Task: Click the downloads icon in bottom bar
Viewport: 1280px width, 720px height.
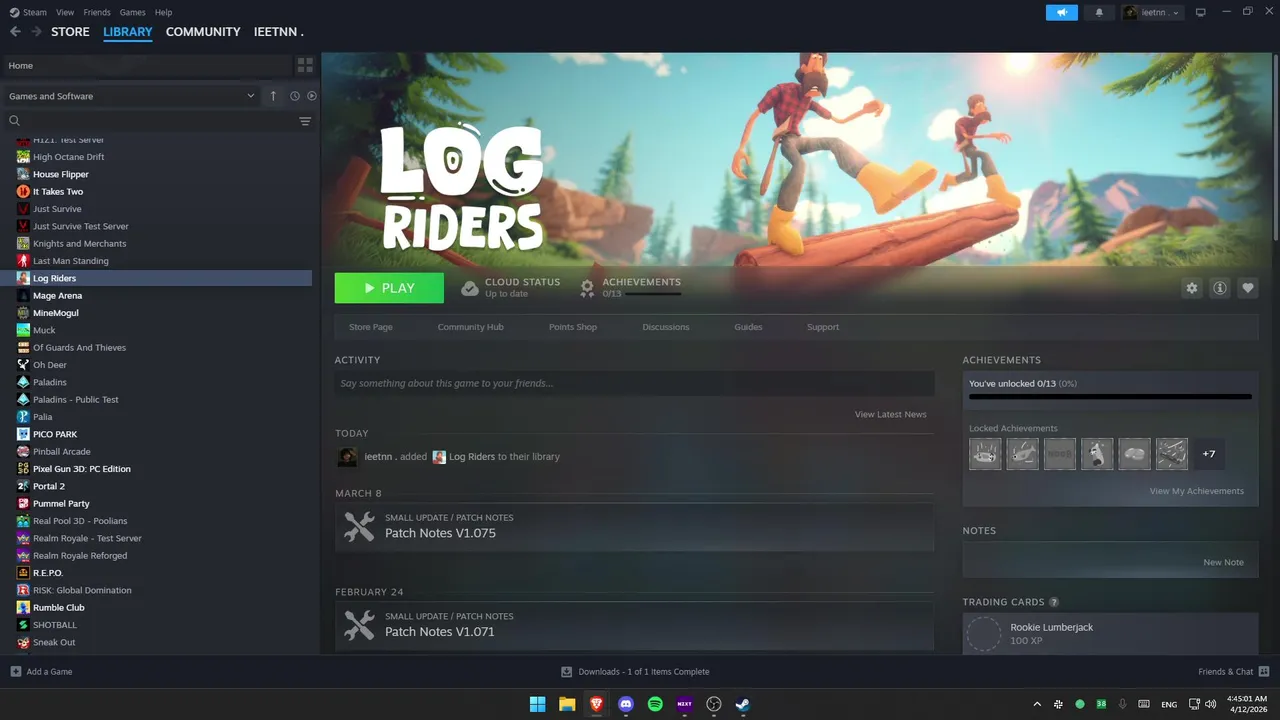Action: tap(566, 671)
